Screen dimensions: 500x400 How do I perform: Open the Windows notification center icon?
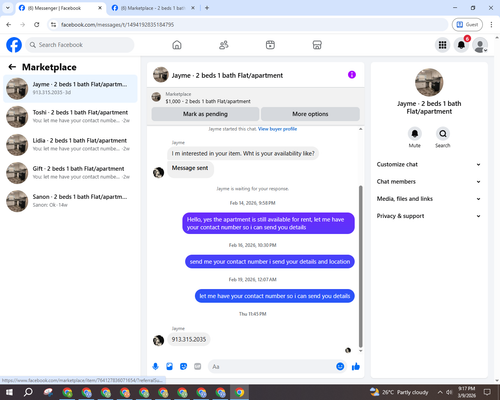(x=487, y=392)
